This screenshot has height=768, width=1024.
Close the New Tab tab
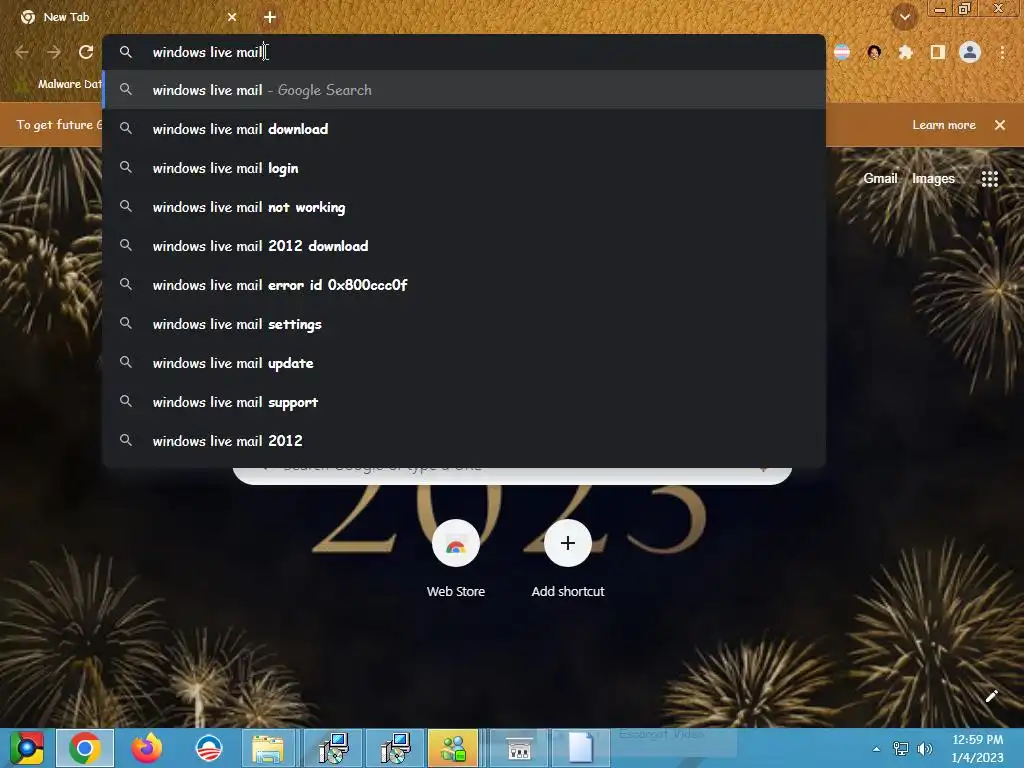coord(232,17)
